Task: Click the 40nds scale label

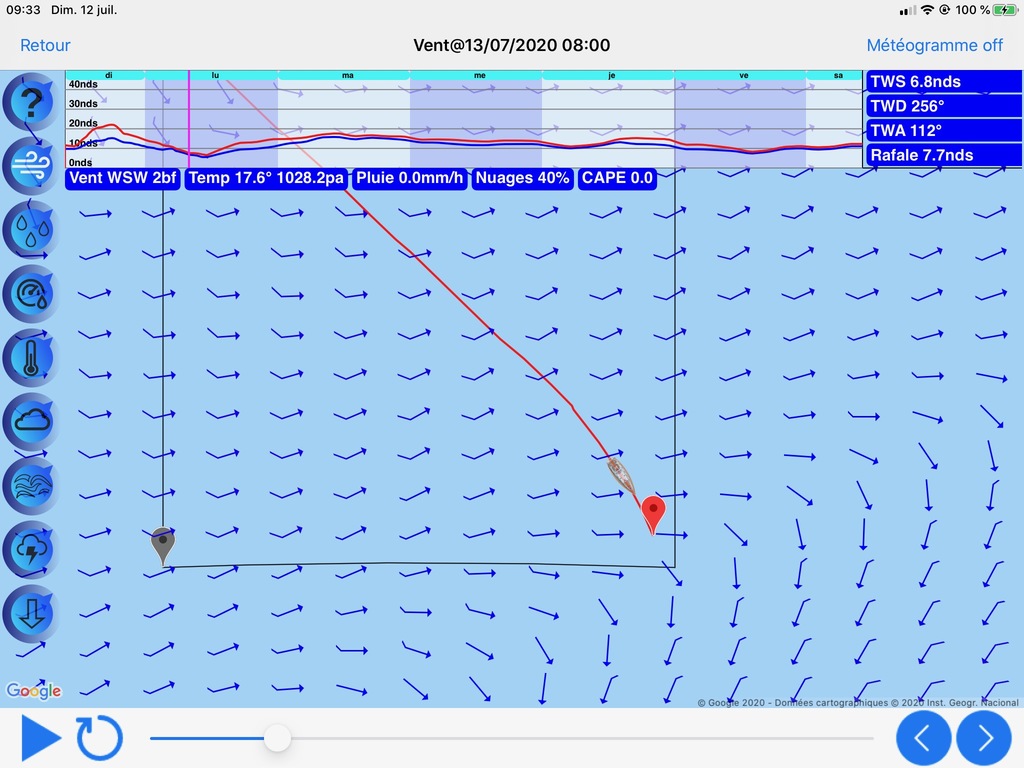Action: [83, 84]
